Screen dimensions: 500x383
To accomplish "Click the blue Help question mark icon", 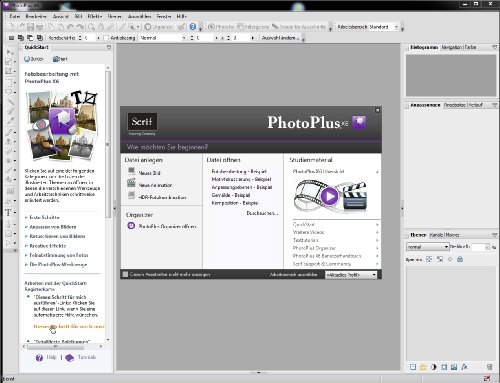I will (193, 27).
